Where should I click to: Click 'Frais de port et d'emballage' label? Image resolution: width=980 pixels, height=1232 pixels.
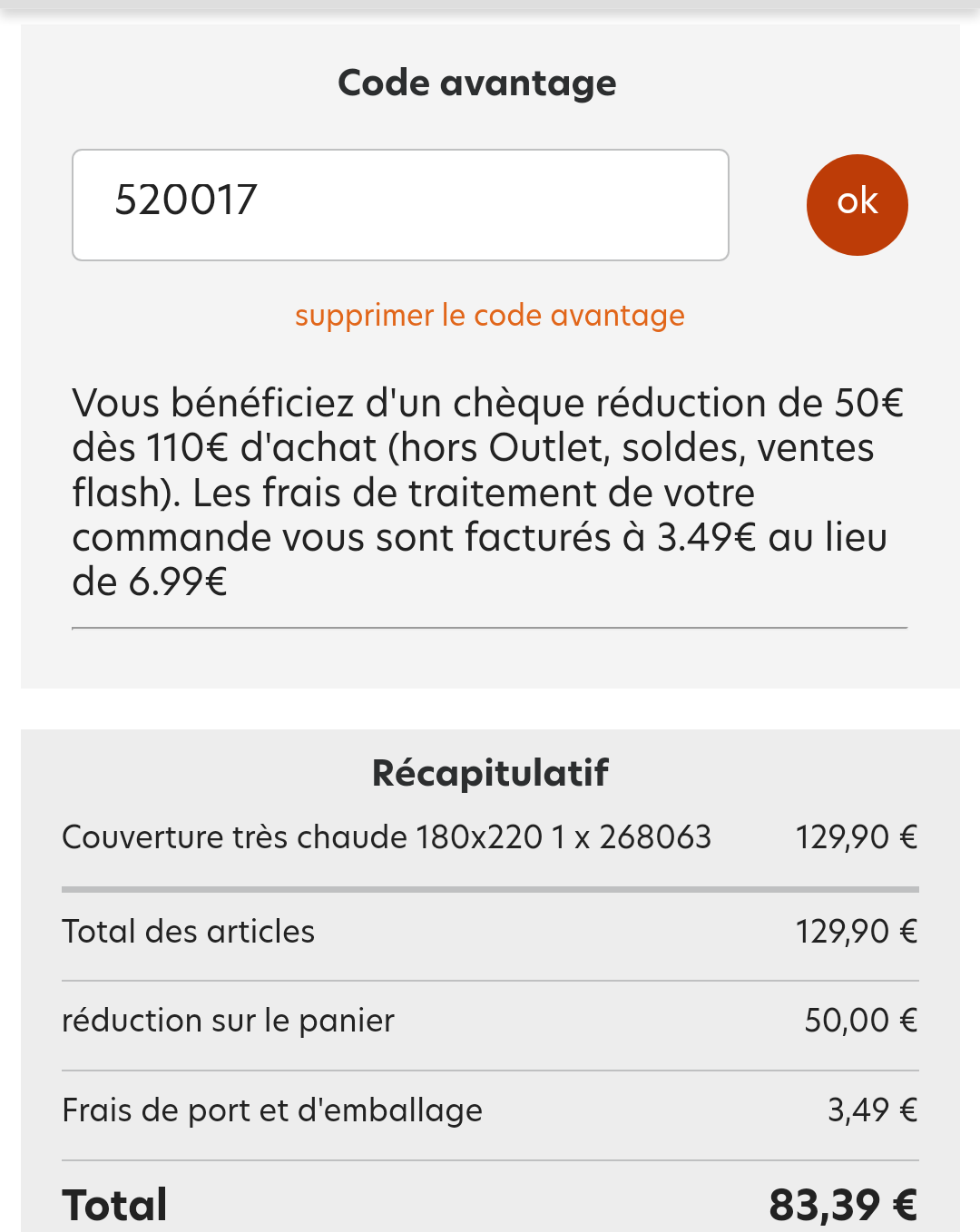[272, 1110]
